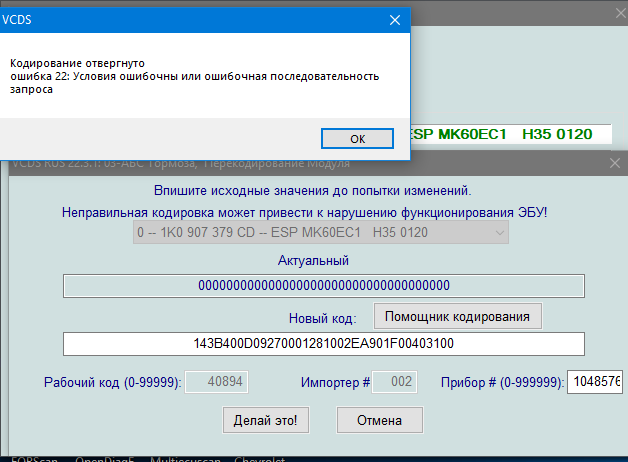Click the Импортер # field 002

pyautogui.click(x=395, y=382)
